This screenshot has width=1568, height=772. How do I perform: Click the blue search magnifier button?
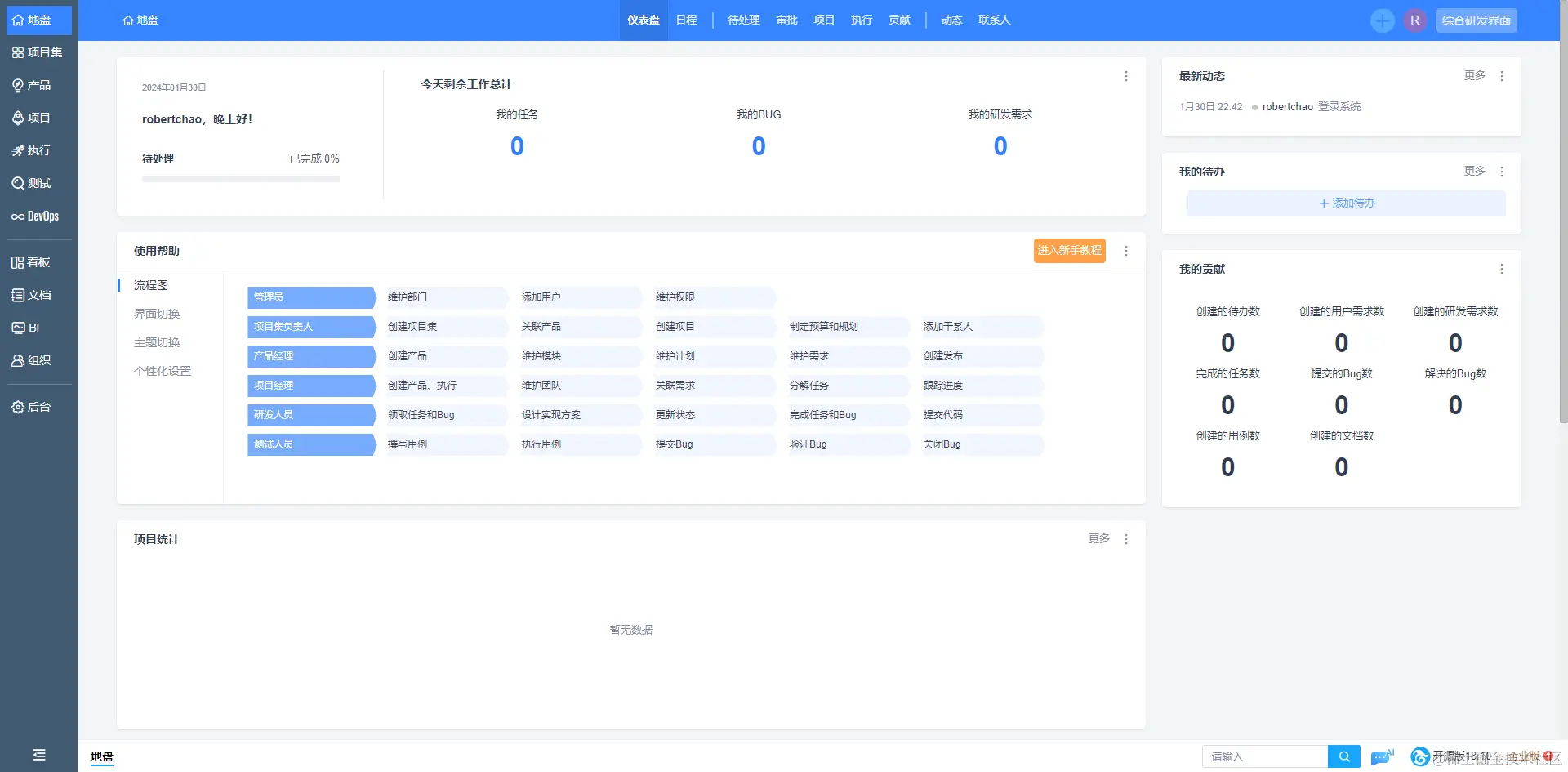[1344, 756]
